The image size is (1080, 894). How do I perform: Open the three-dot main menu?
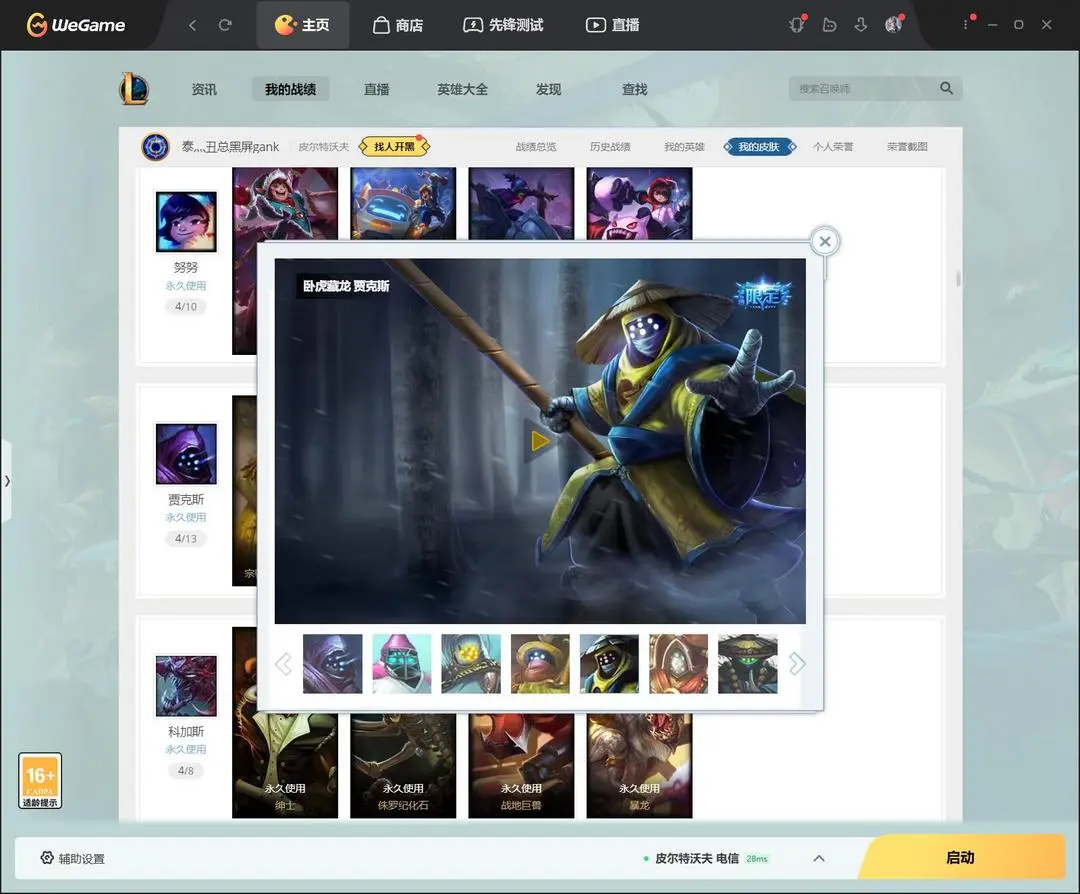966,25
